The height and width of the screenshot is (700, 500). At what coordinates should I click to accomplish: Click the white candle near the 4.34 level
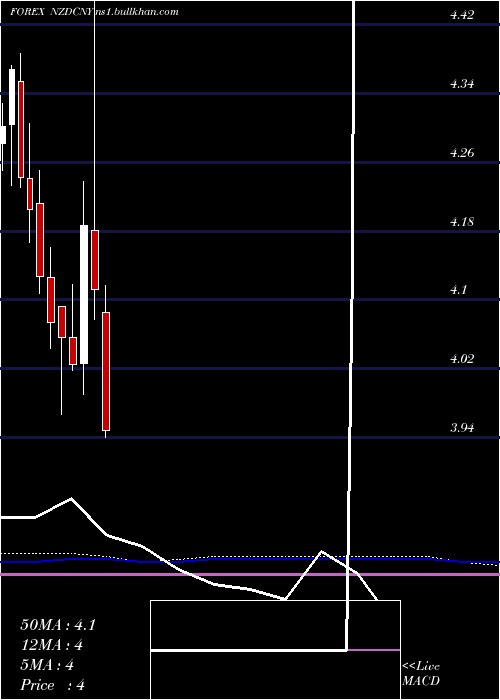click(12, 97)
